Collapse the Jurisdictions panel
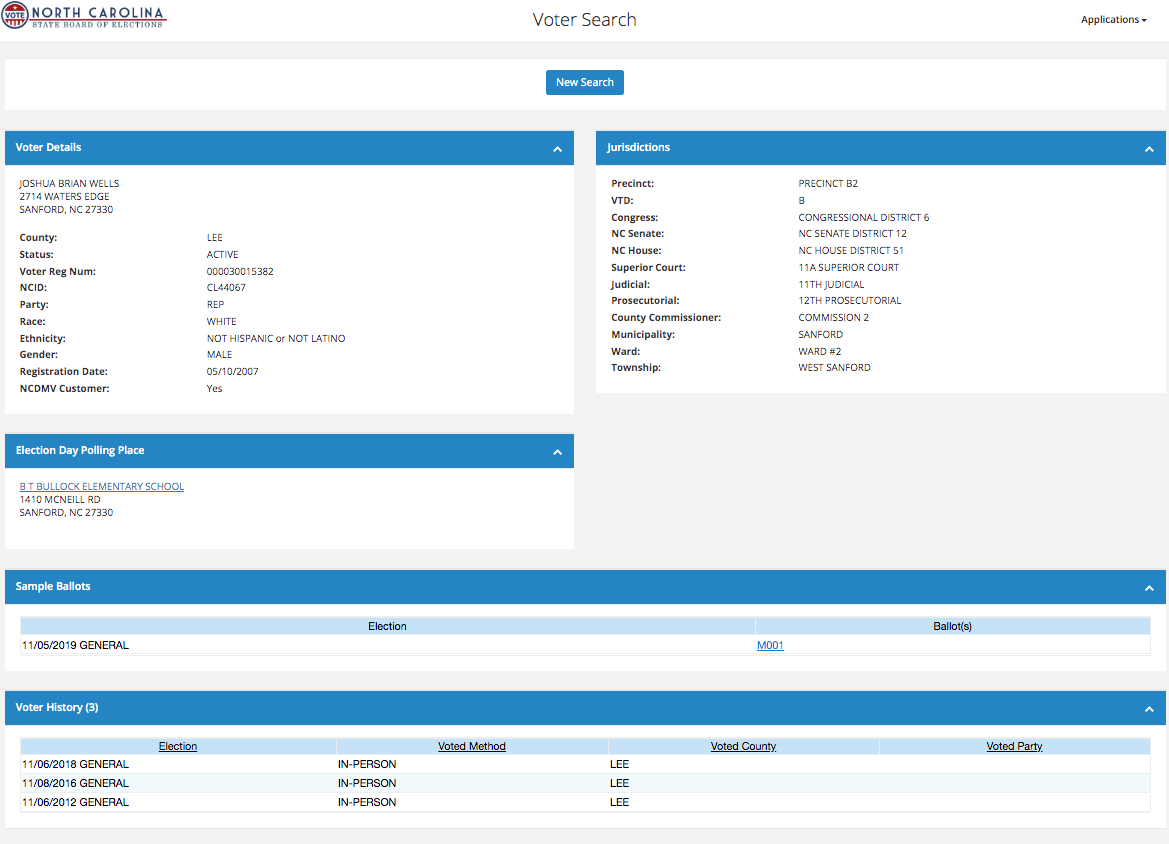The height and width of the screenshot is (844, 1169). (x=1149, y=149)
